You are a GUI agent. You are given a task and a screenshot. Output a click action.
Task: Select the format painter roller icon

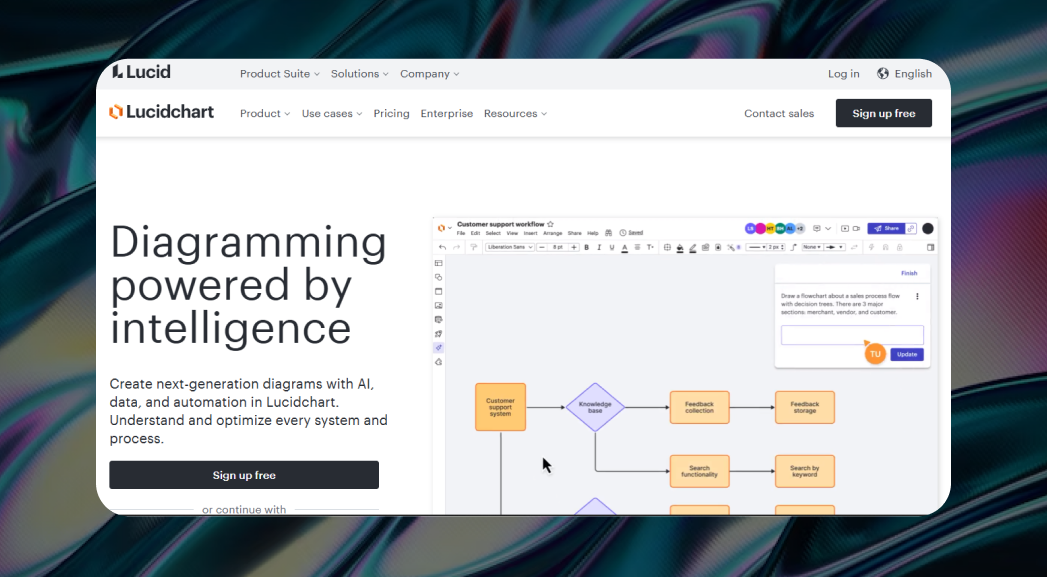473,247
